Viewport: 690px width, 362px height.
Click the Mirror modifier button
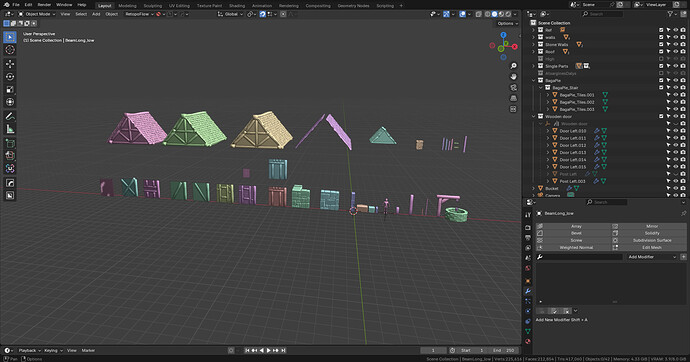[x=650, y=226]
